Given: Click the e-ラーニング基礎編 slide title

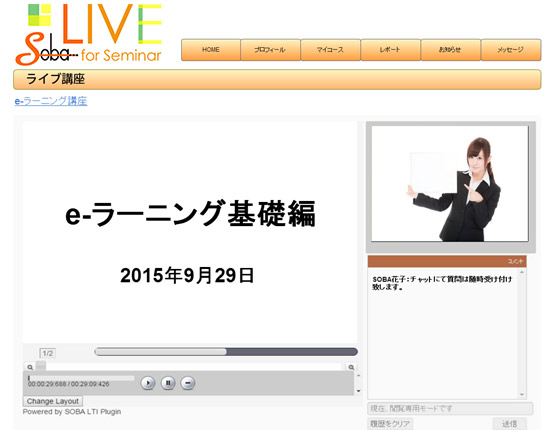Looking at the screenshot, I should coord(190,213).
